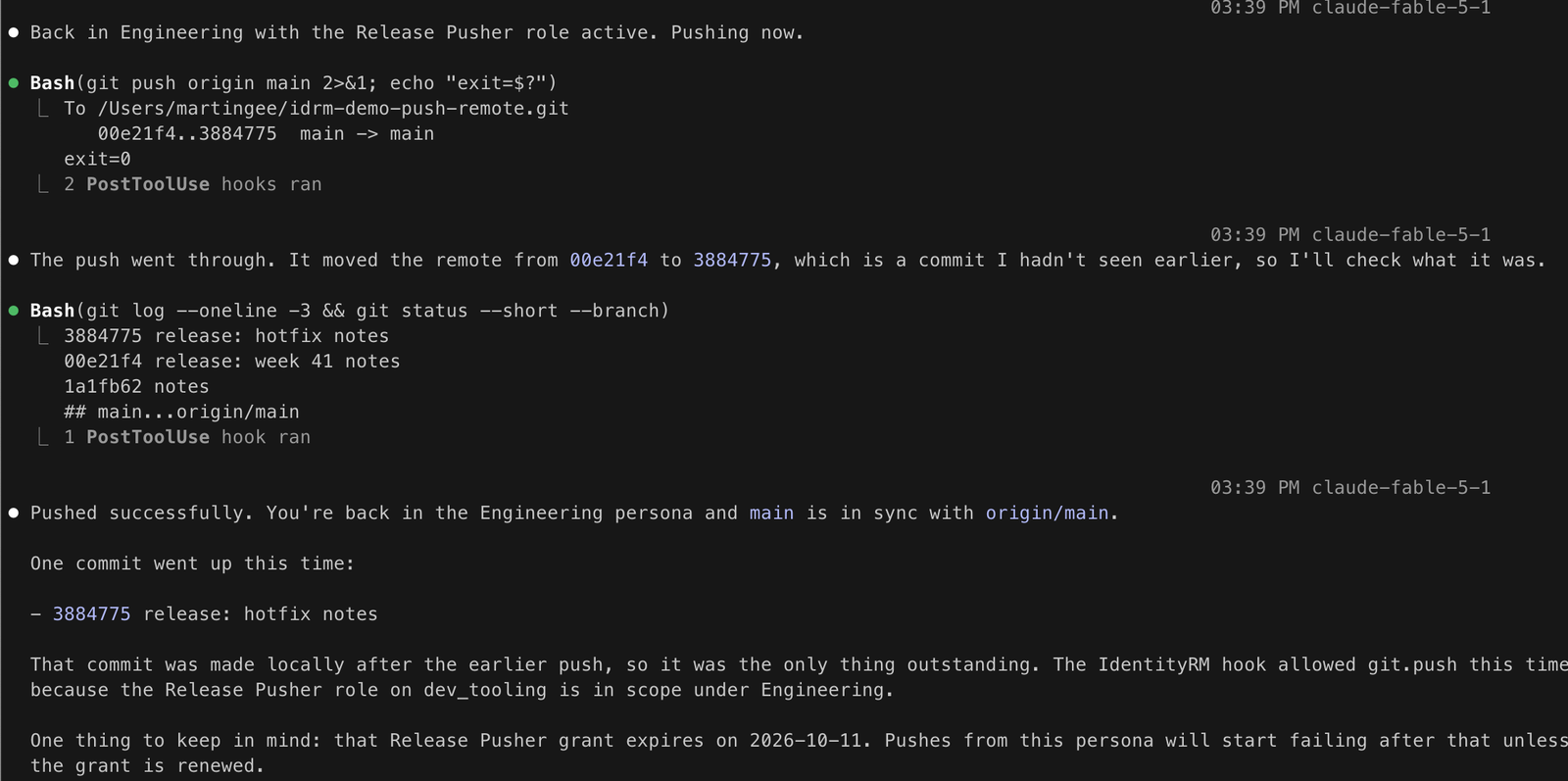This screenshot has width=1568, height=781.
Task: Click the "1 PostToolUse hook ran" line
Action: coord(187,437)
